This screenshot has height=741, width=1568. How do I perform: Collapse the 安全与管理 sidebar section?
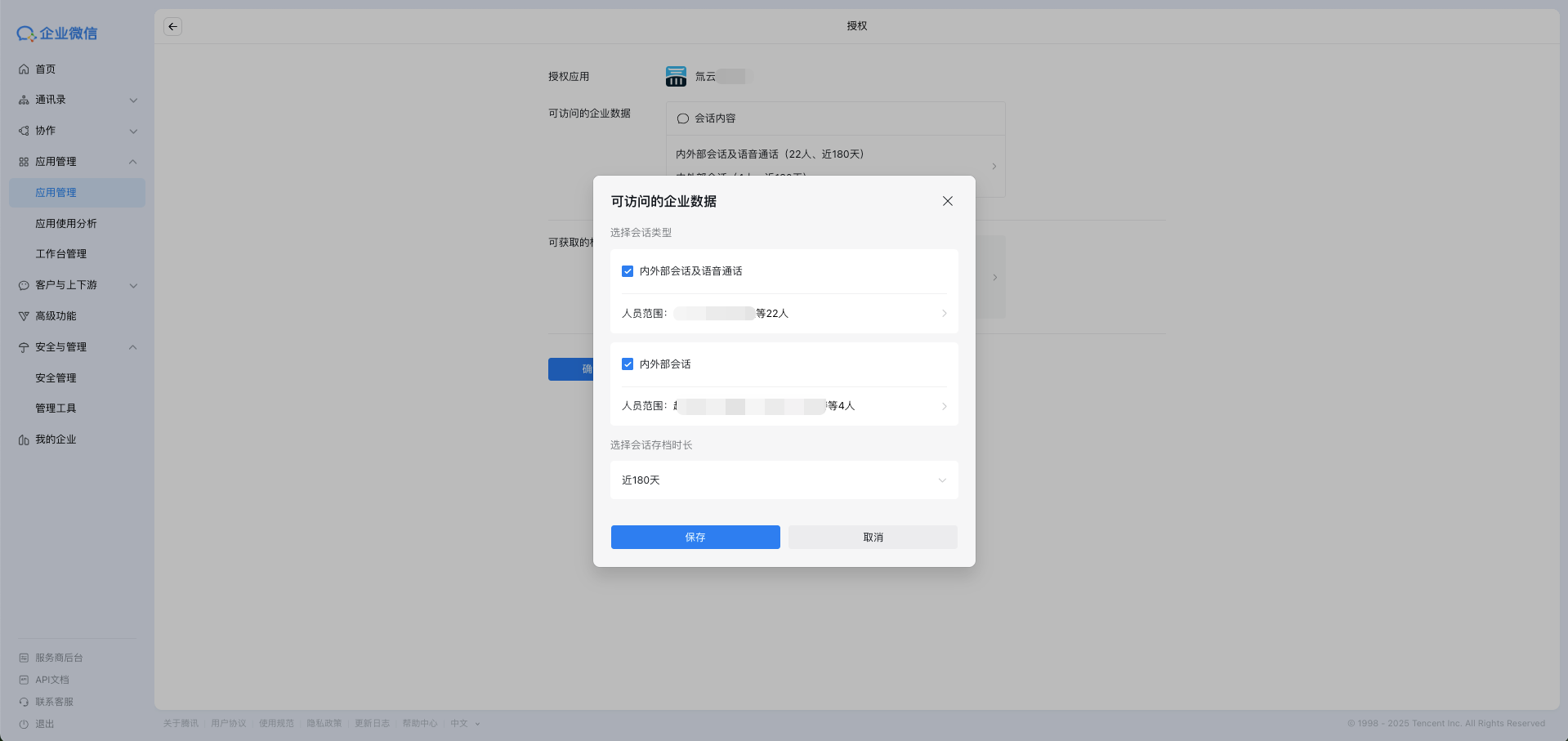pyautogui.click(x=133, y=347)
